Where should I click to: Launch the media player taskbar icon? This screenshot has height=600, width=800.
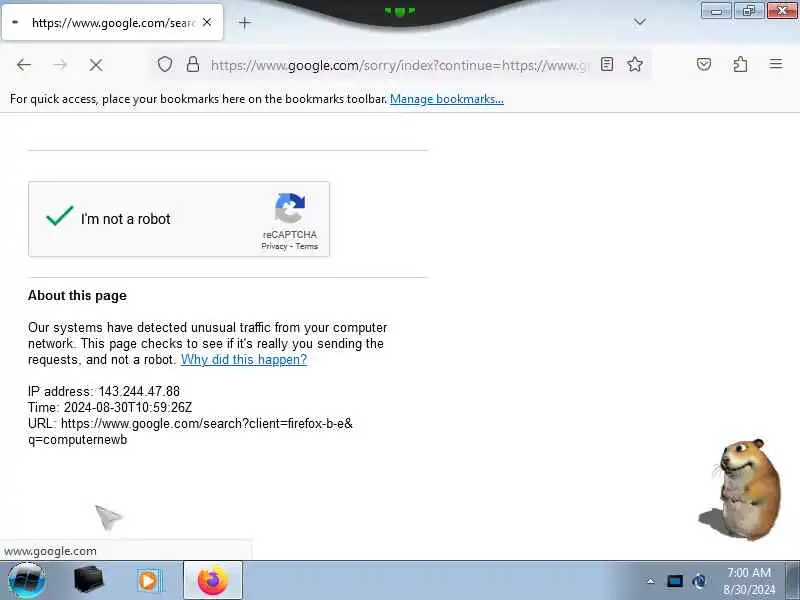149,581
